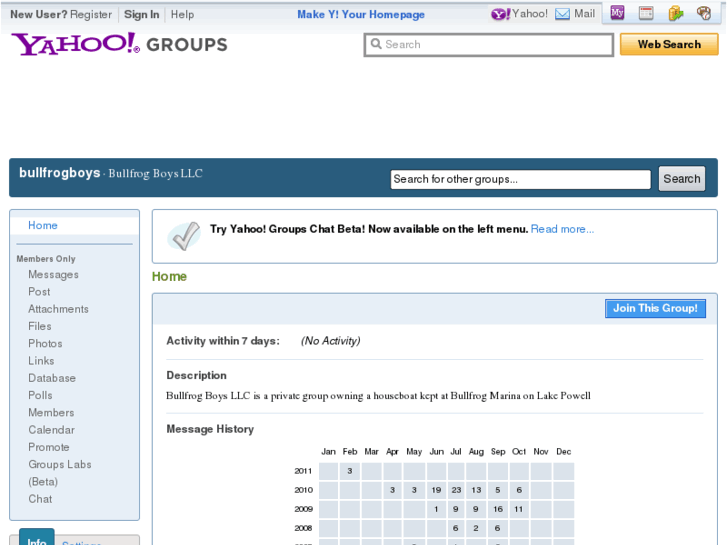Screen dimensions: 727x545
Task: Open Groups Labs (Beta) in left menu
Action: tap(60, 473)
